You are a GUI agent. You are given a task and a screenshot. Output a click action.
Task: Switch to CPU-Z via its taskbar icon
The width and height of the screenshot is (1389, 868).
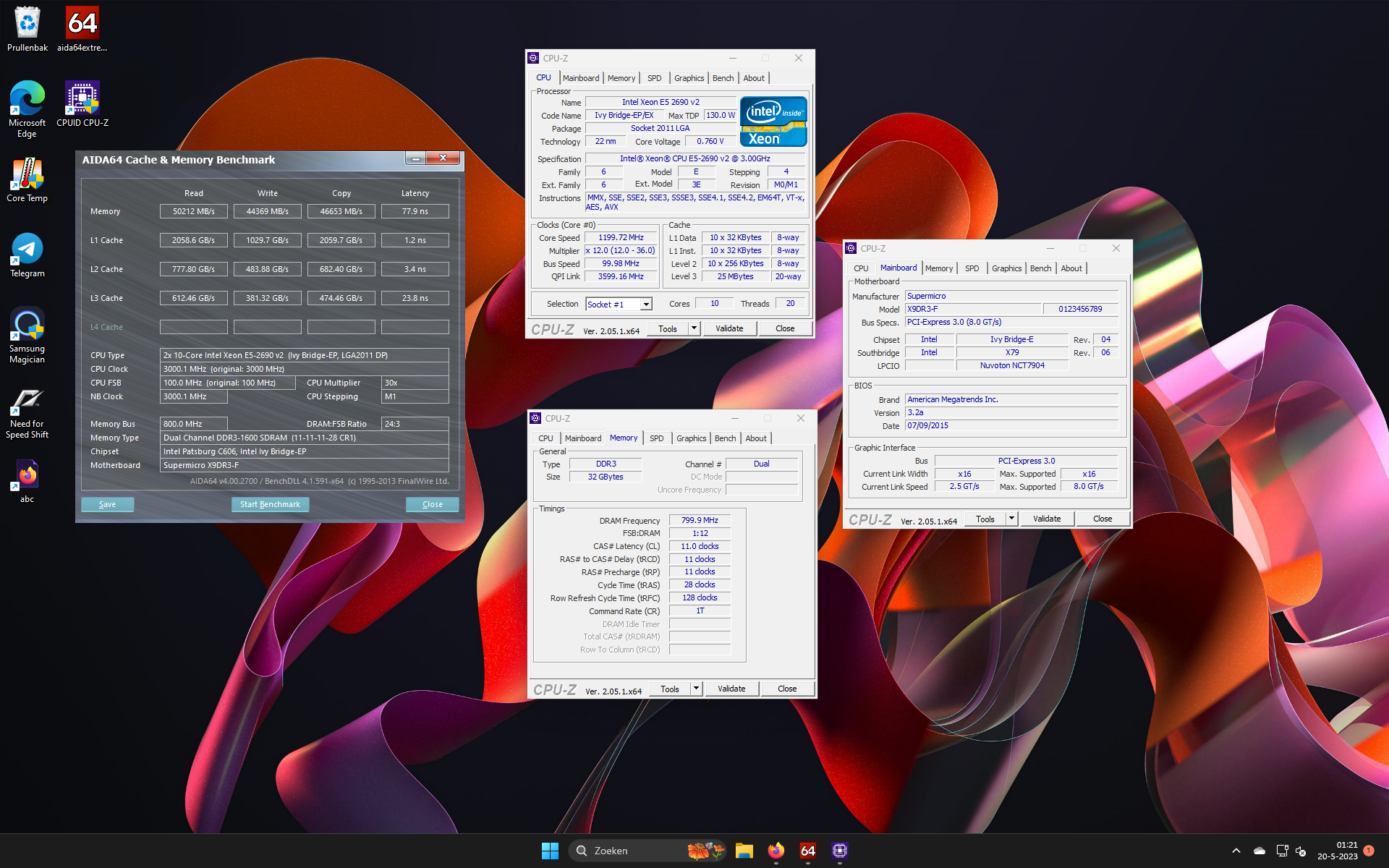pyautogui.click(x=840, y=851)
